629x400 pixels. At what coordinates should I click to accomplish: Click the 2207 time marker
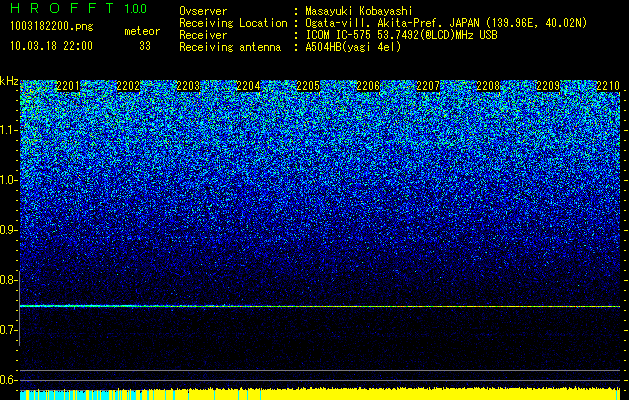pos(428,86)
